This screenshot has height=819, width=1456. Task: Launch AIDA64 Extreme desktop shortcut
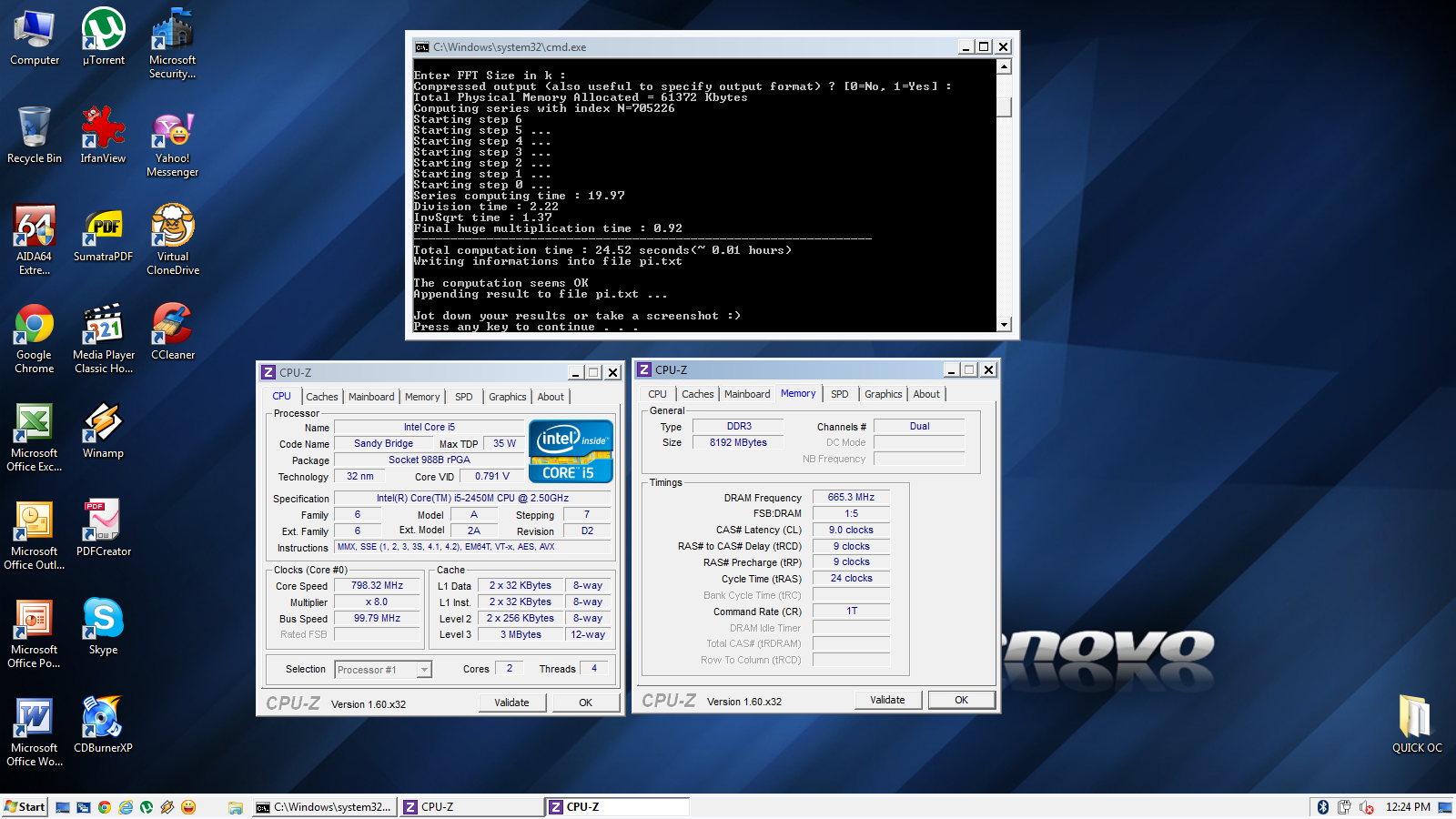click(35, 240)
